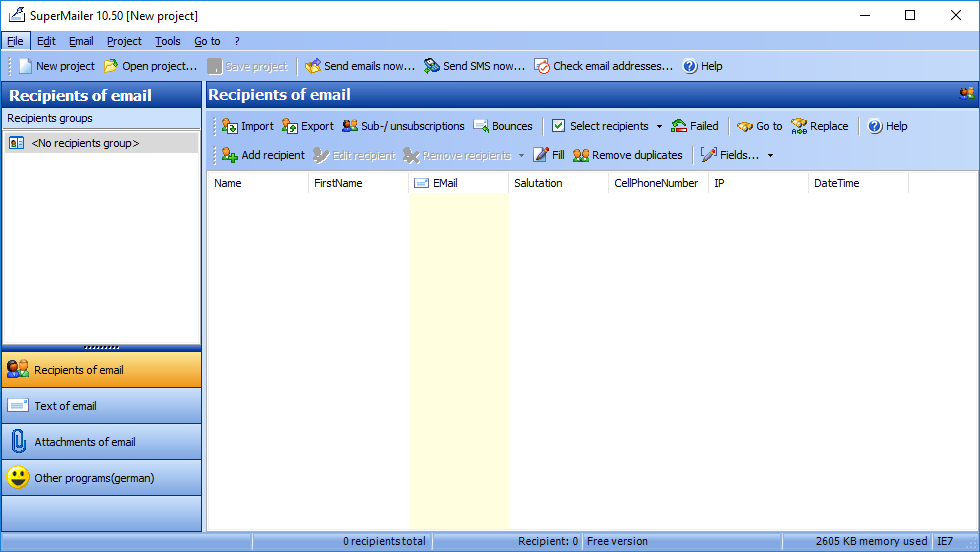The image size is (980, 552).
Task: Click the Fields pencil button
Action: tap(729, 155)
